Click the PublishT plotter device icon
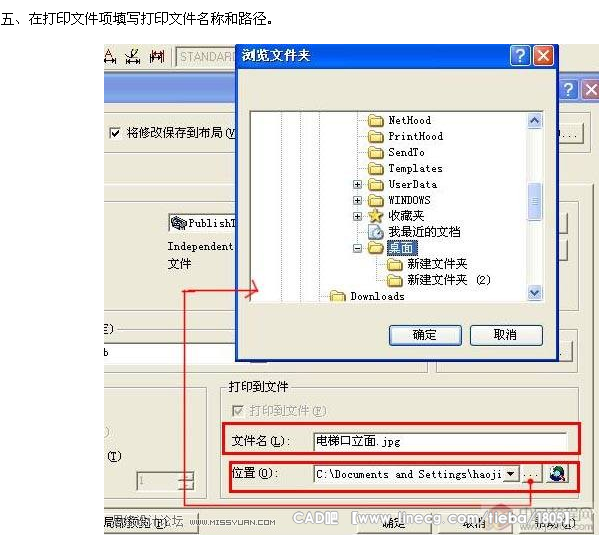 click(179, 223)
